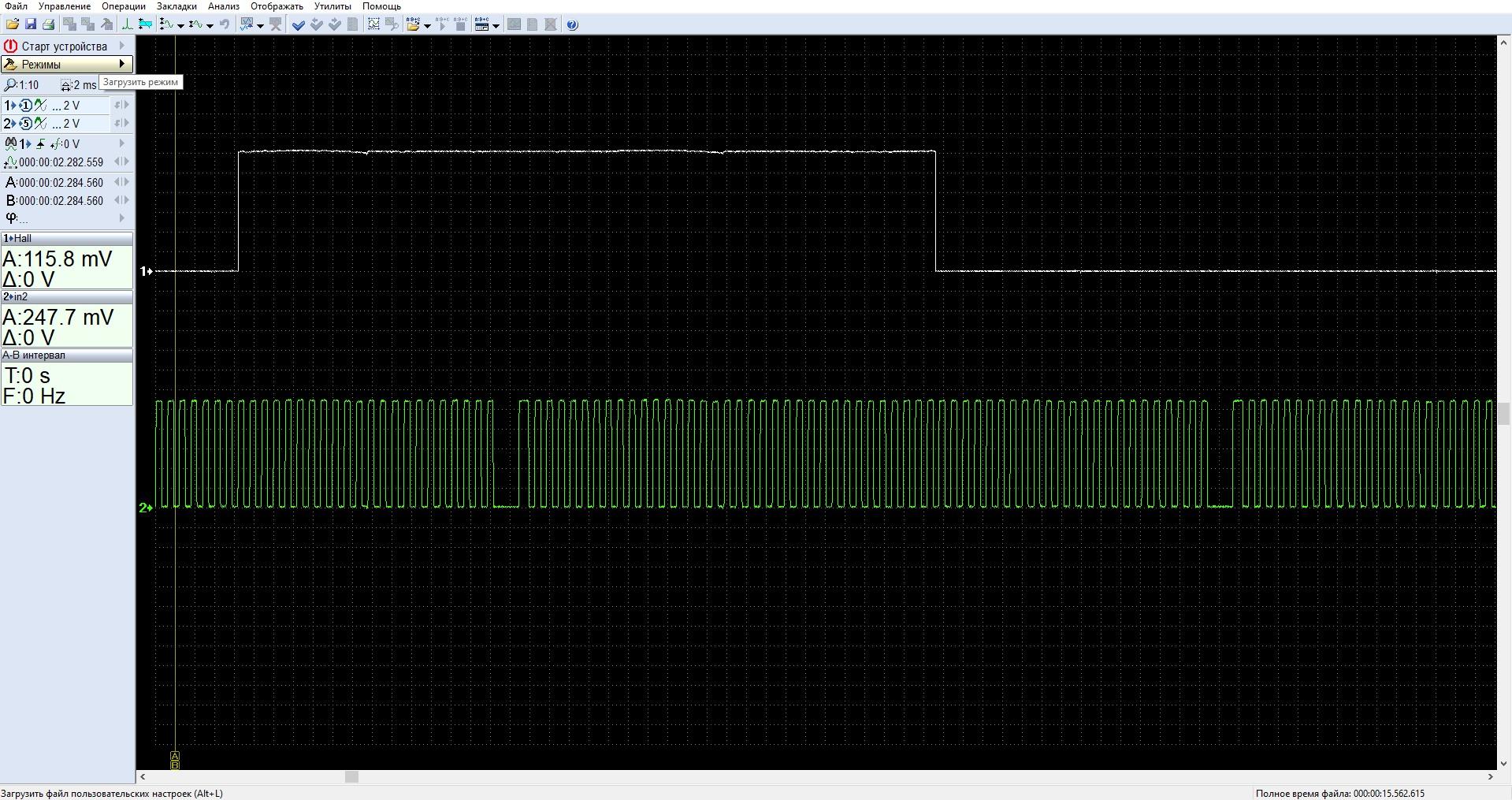
Task: Click the trigger binoculars row icon
Action: pos(10,144)
